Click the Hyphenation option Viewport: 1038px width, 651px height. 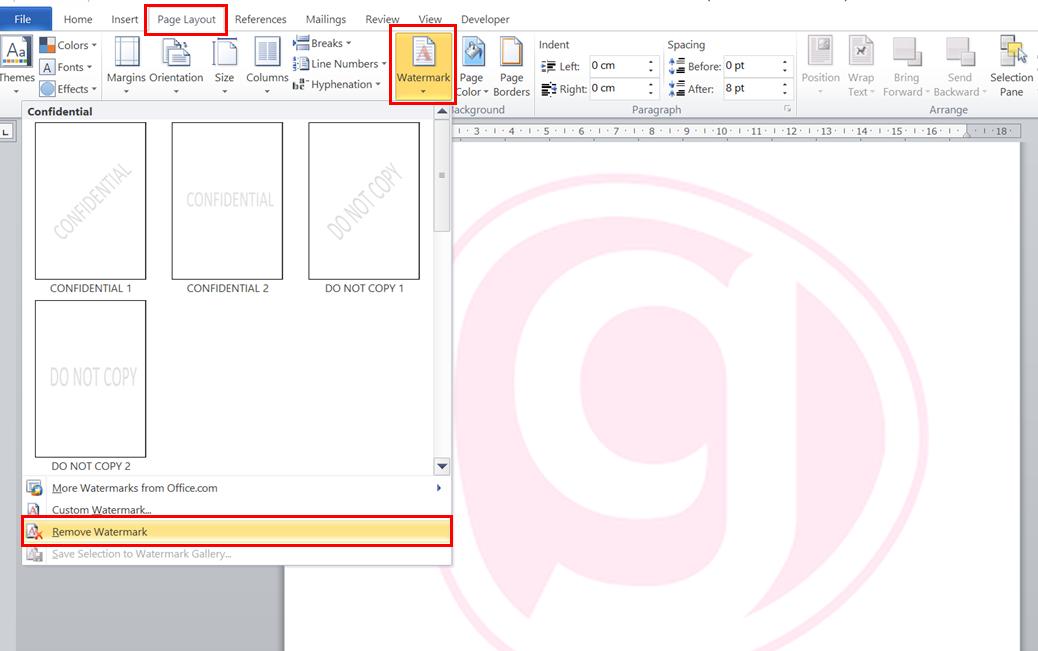(x=338, y=85)
